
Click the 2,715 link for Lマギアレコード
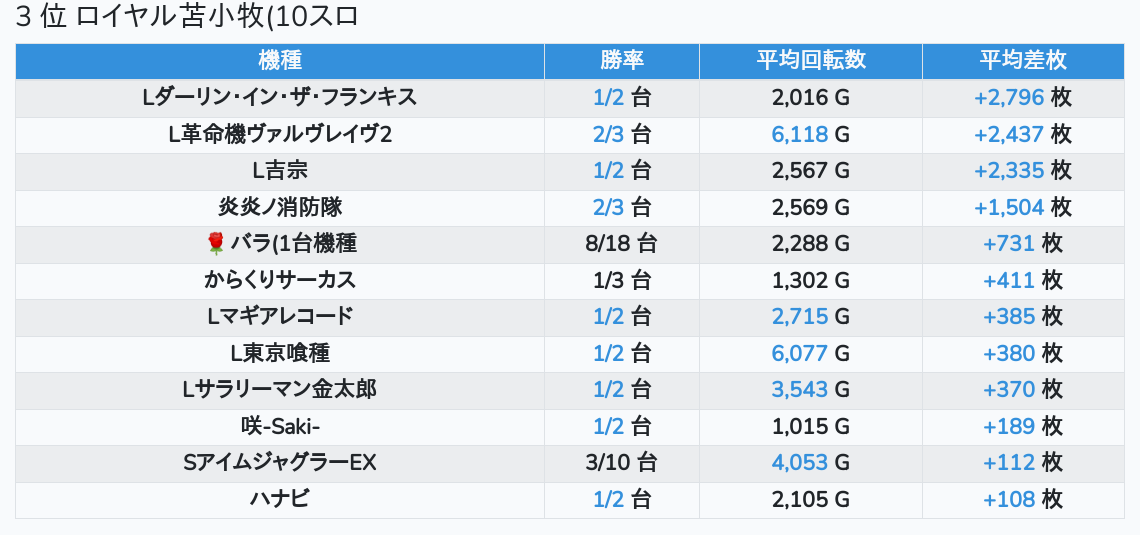[x=800, y=316]
